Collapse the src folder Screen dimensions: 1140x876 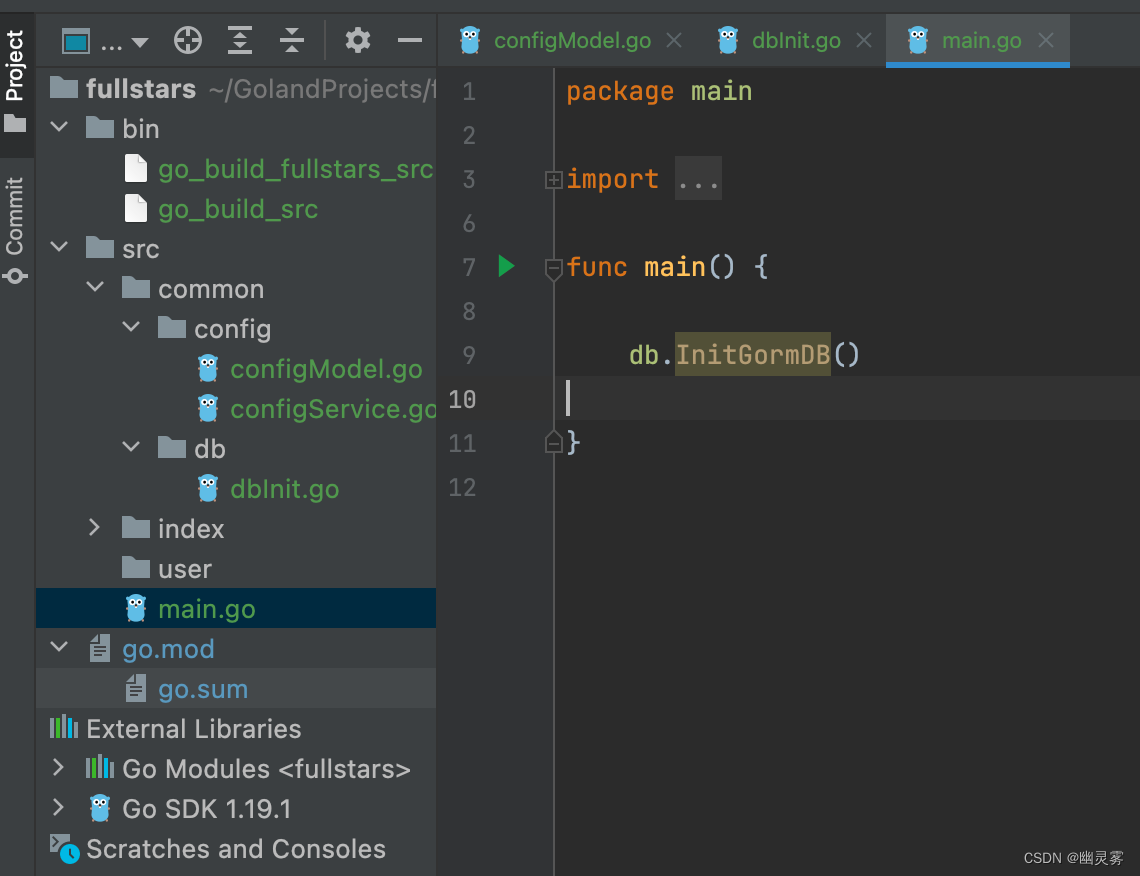point(60,248)
